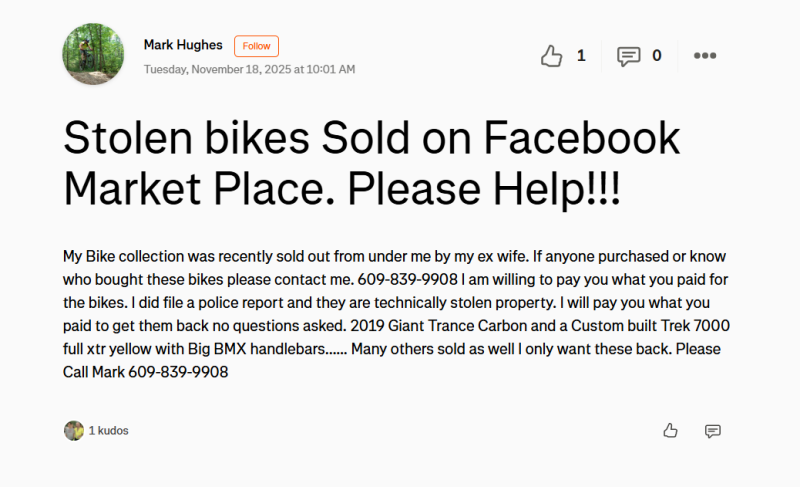The height and width of the screenshot is (487, 800).
Task: Click the small avatar beside "1 kudos"
Action: (74, 431)
